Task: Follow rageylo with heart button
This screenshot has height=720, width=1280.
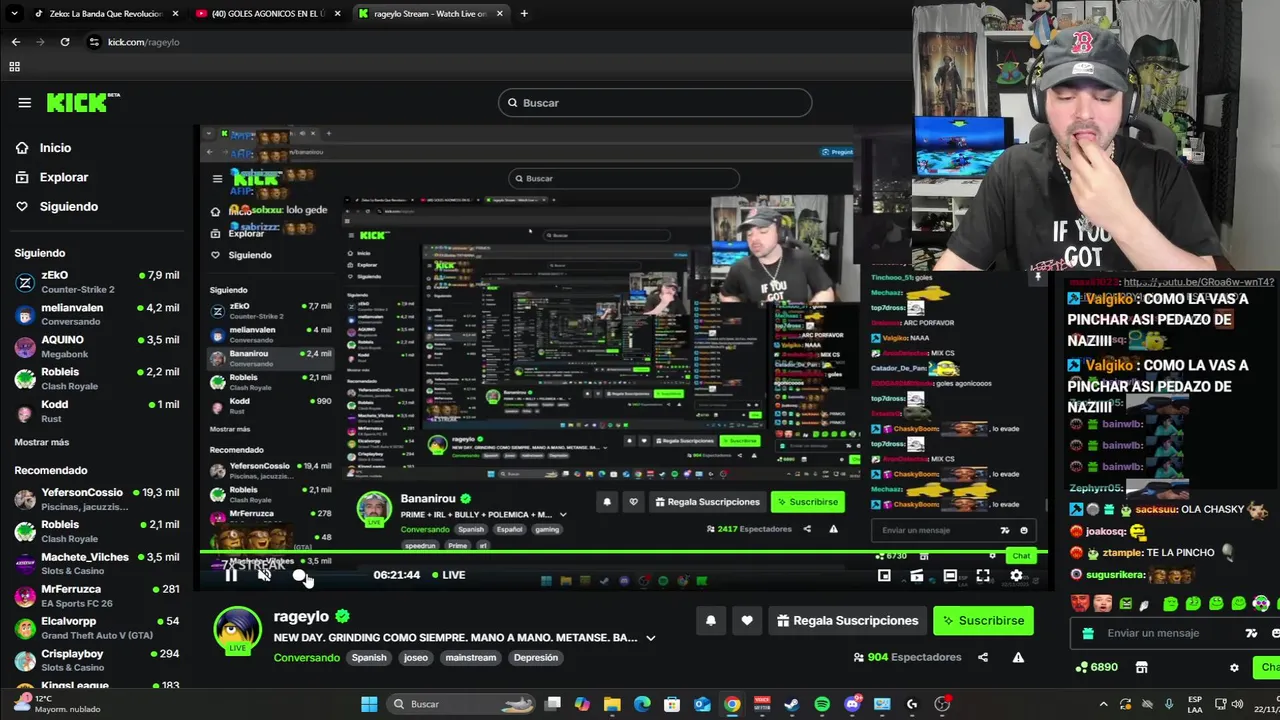Action: coord(747,621)
